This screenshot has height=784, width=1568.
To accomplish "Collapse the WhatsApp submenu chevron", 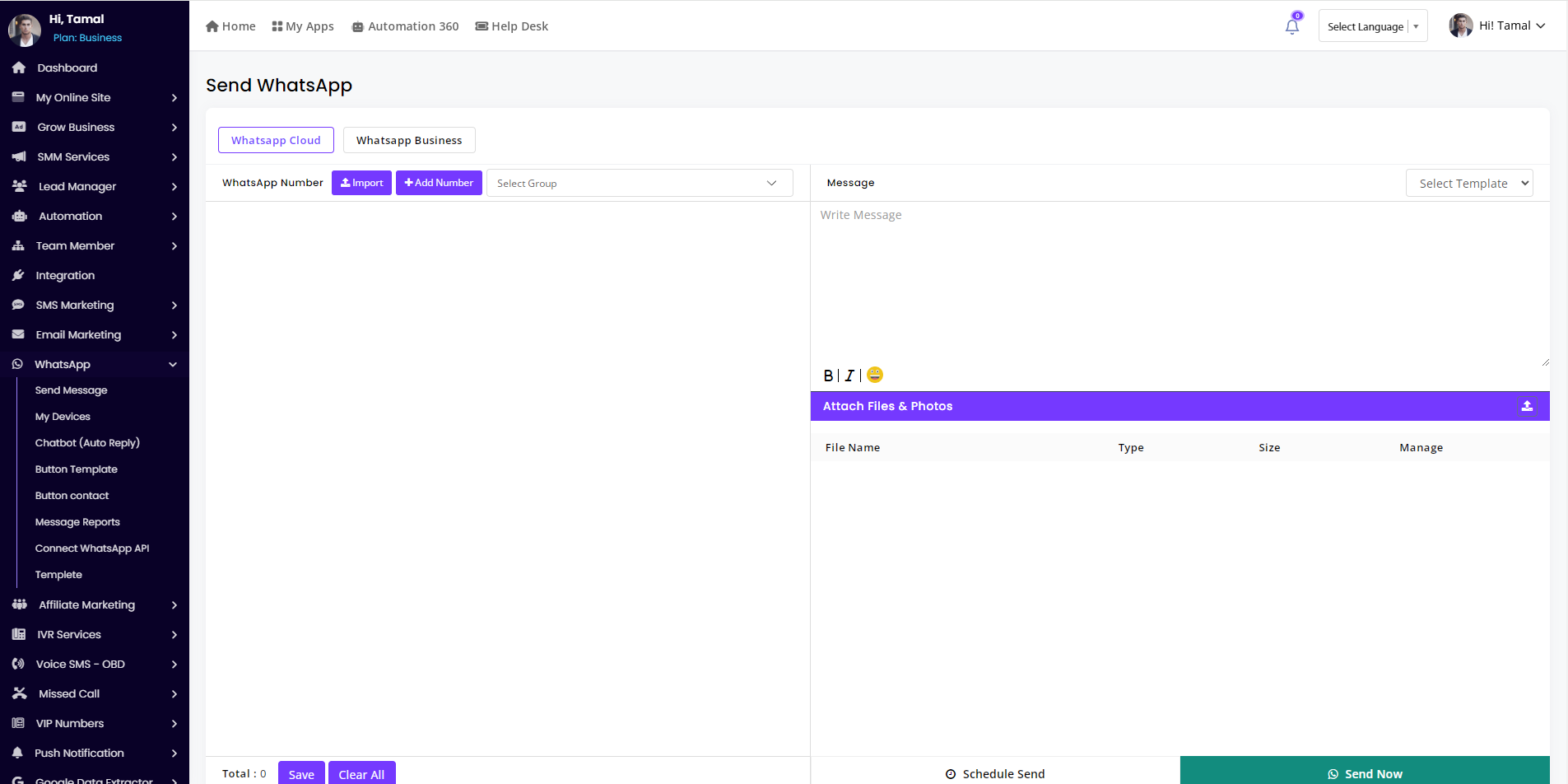I will pos(173,364).
